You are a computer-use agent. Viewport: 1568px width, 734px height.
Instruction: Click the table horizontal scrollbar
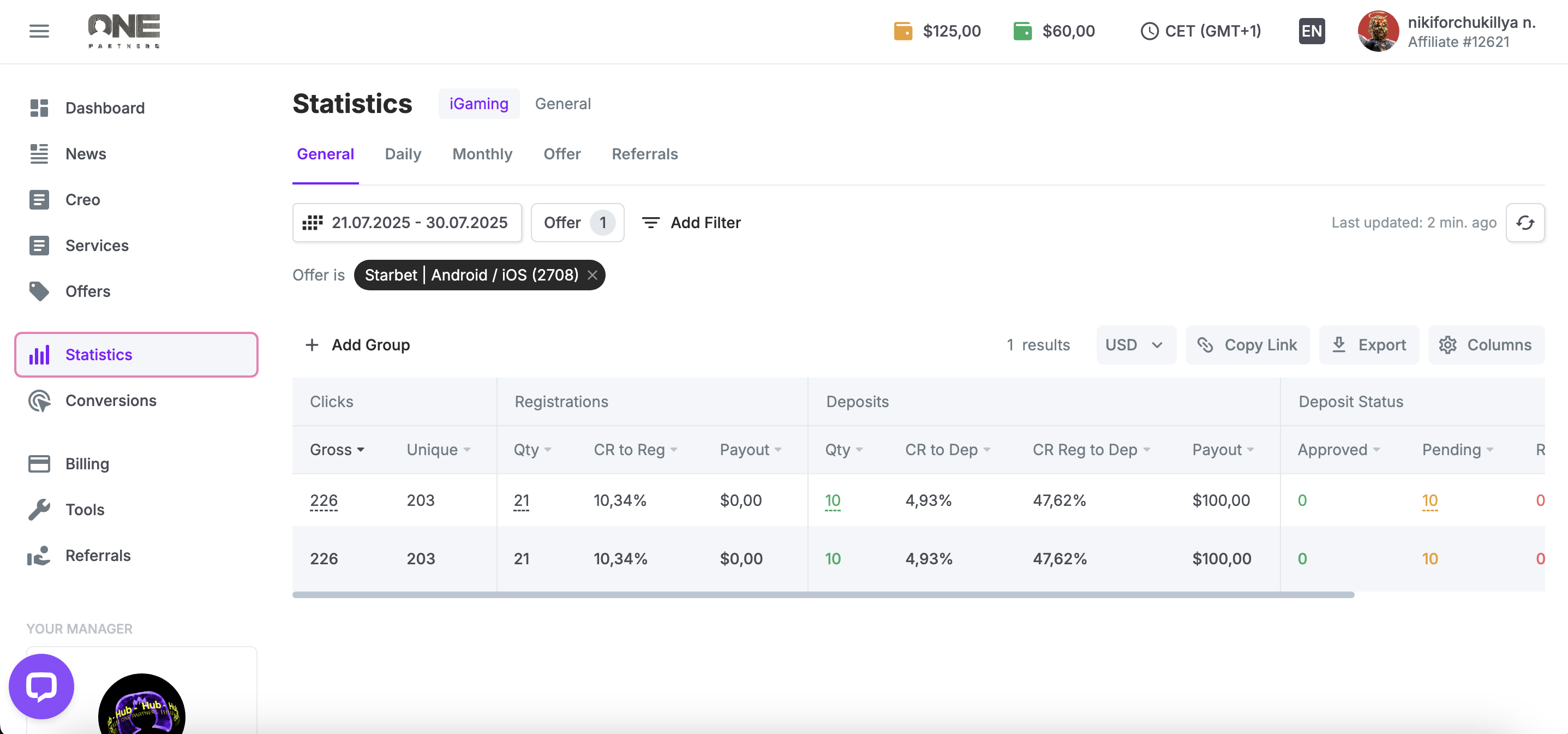pyautogui.click(x=823, y=595)
